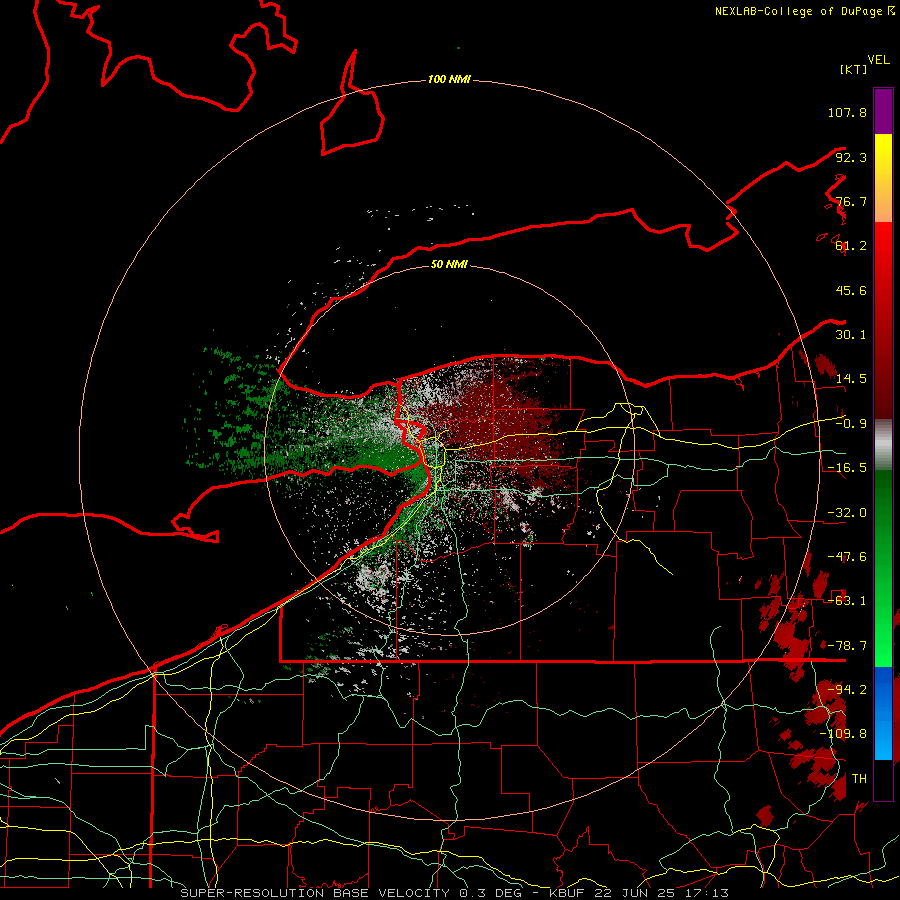Click the -94.2 legend value
Viewport: 900px width, 900px height.
click(847, 689)
